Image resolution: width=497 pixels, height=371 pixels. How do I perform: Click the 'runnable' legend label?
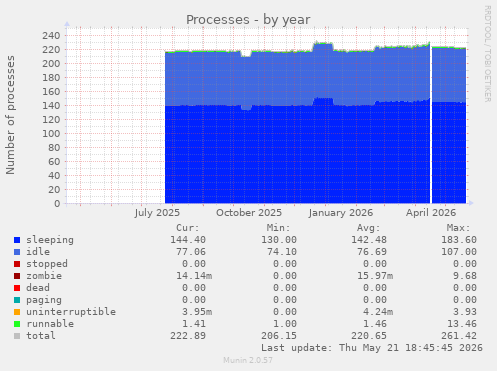pos(50,324)
